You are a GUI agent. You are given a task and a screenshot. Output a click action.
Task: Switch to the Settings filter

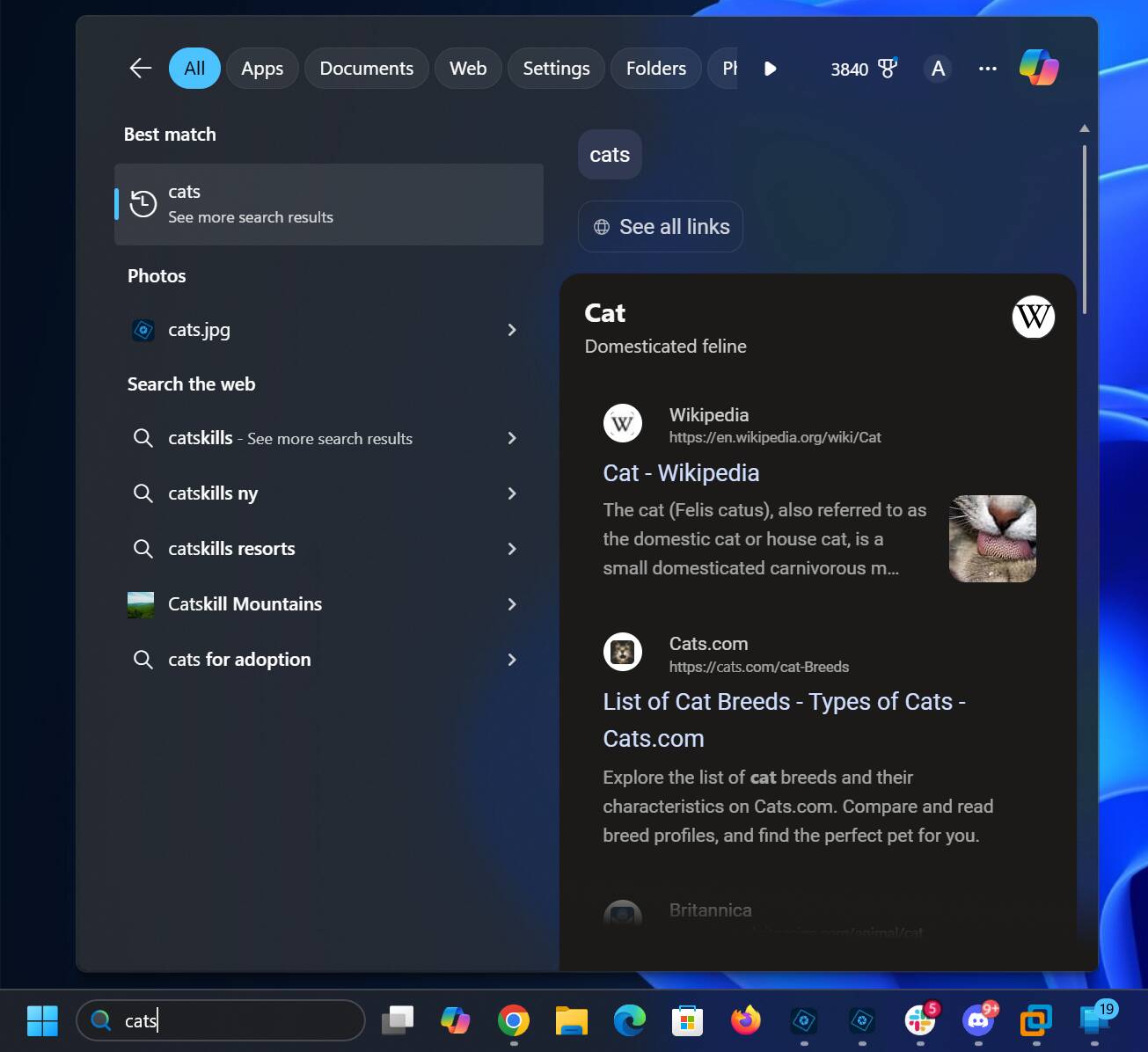tap(556, 68)
